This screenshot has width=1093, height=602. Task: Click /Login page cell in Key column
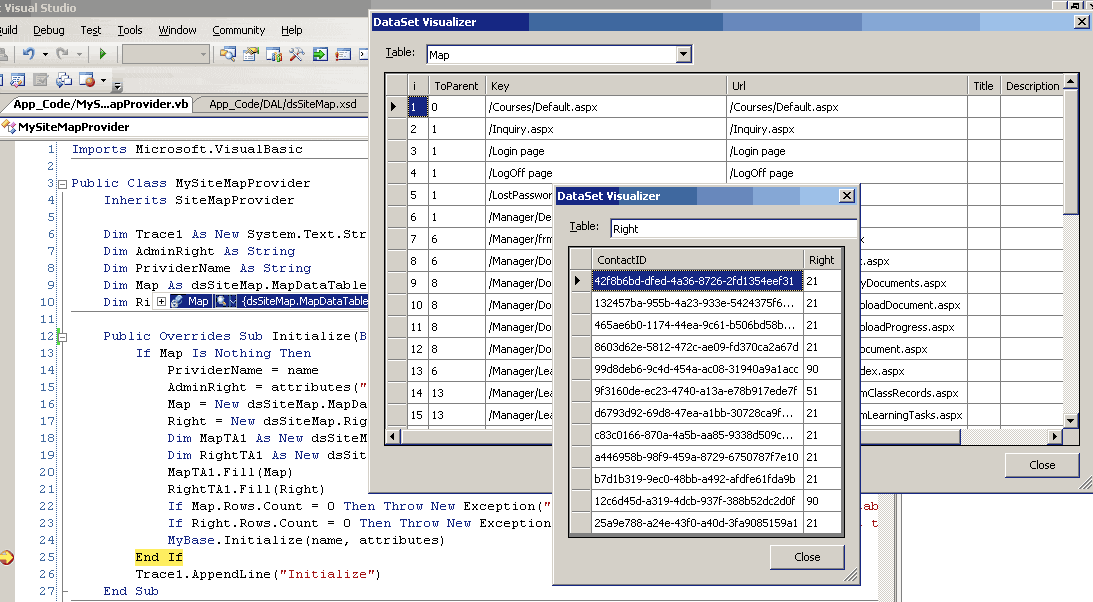(606, 151)
